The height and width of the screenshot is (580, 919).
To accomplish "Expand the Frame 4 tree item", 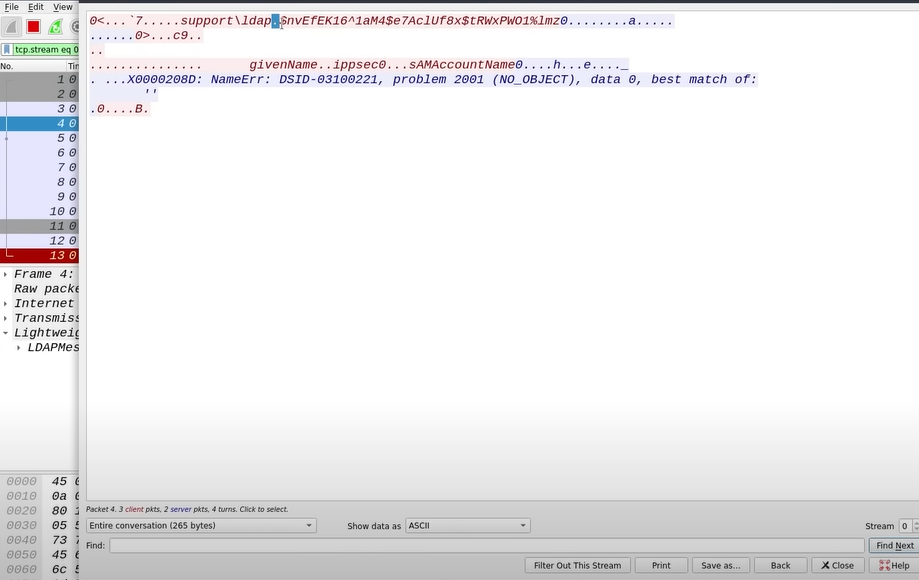I will tap(5, 274).
